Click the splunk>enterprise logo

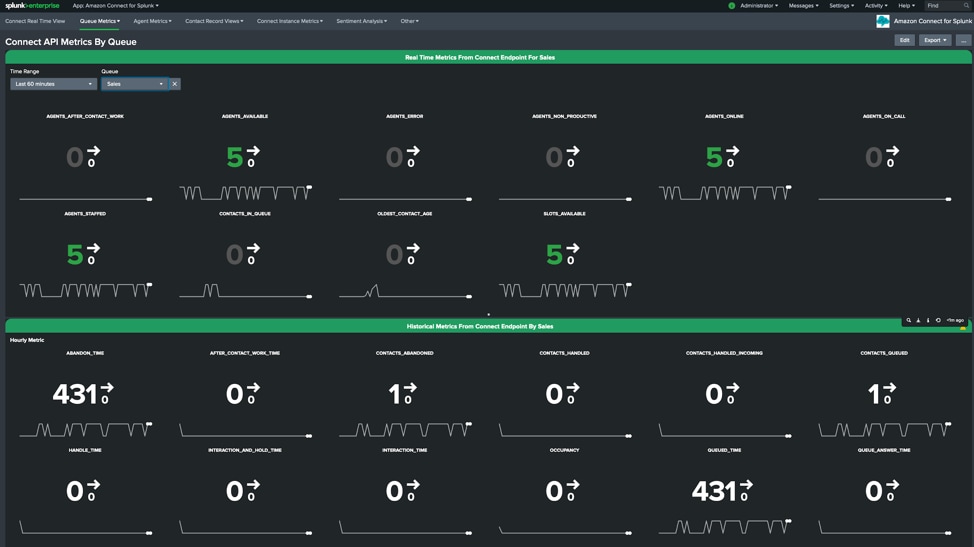coord(32,6)
